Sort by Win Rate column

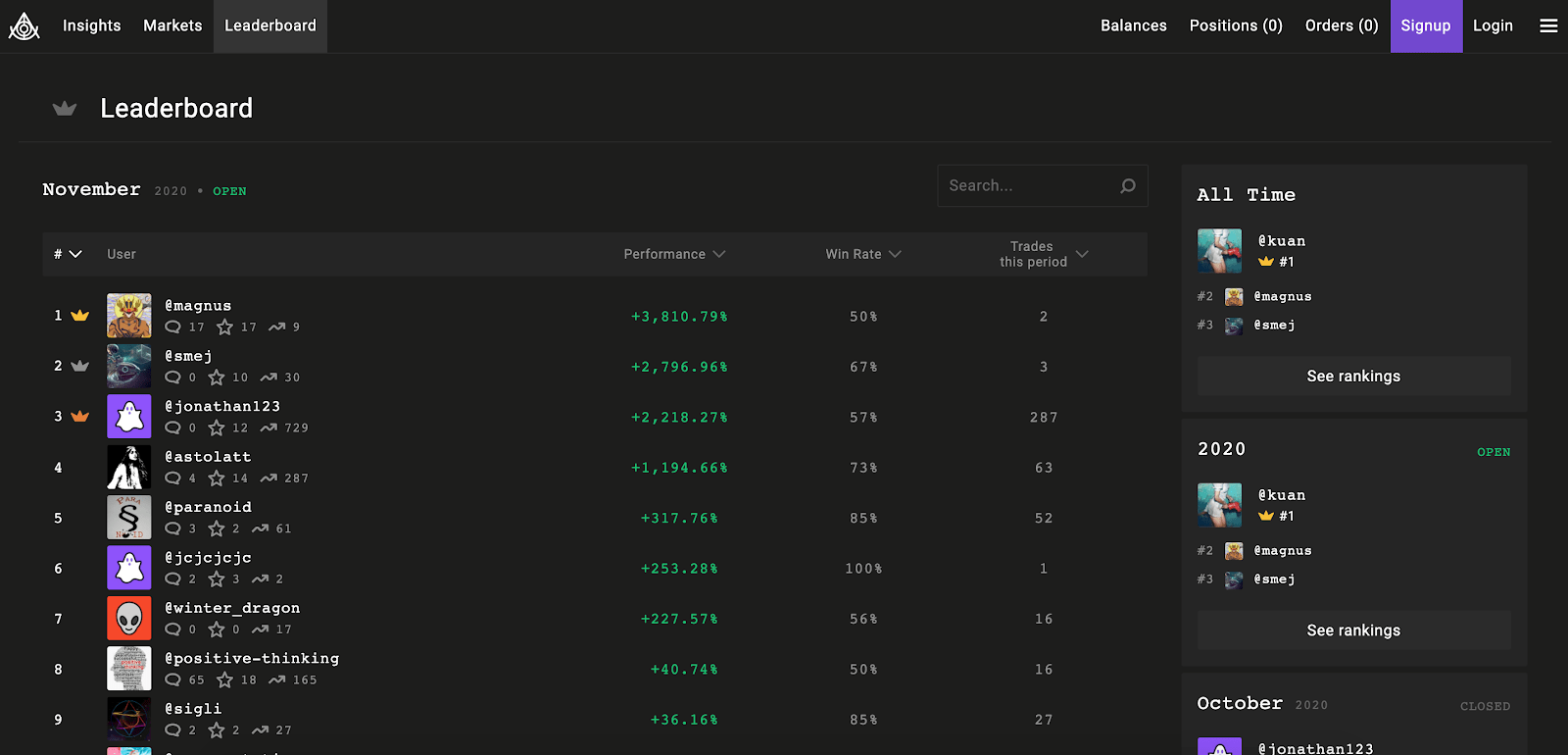click(862, 254)
